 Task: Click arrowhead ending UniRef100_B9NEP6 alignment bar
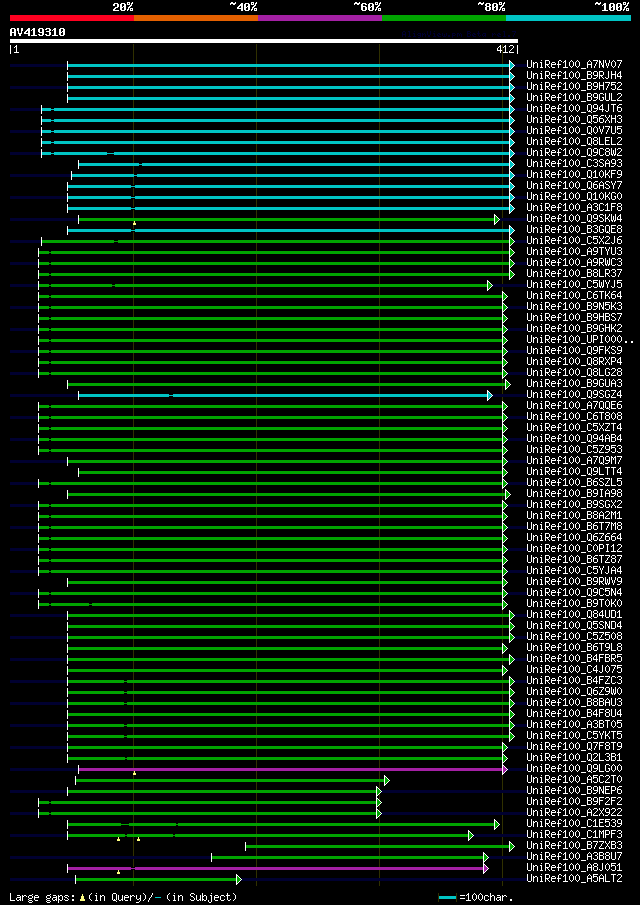pyautogui.click(x=379, y=791)
